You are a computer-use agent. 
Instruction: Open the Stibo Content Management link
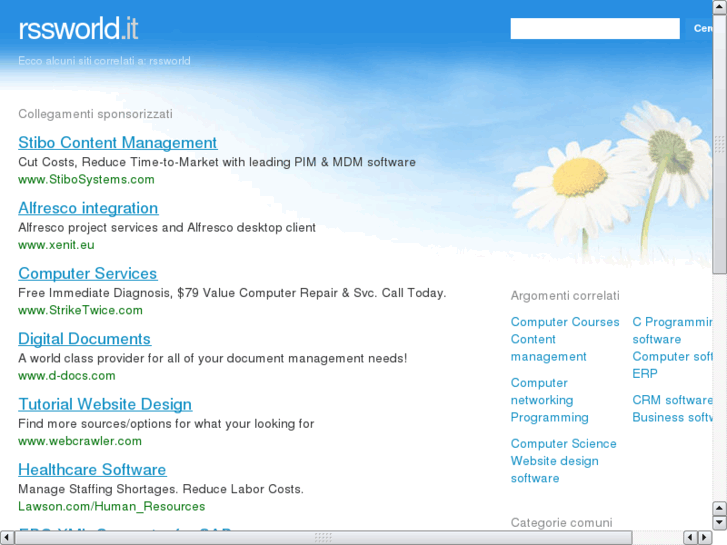pyautogui.click(x=118, y=143)
